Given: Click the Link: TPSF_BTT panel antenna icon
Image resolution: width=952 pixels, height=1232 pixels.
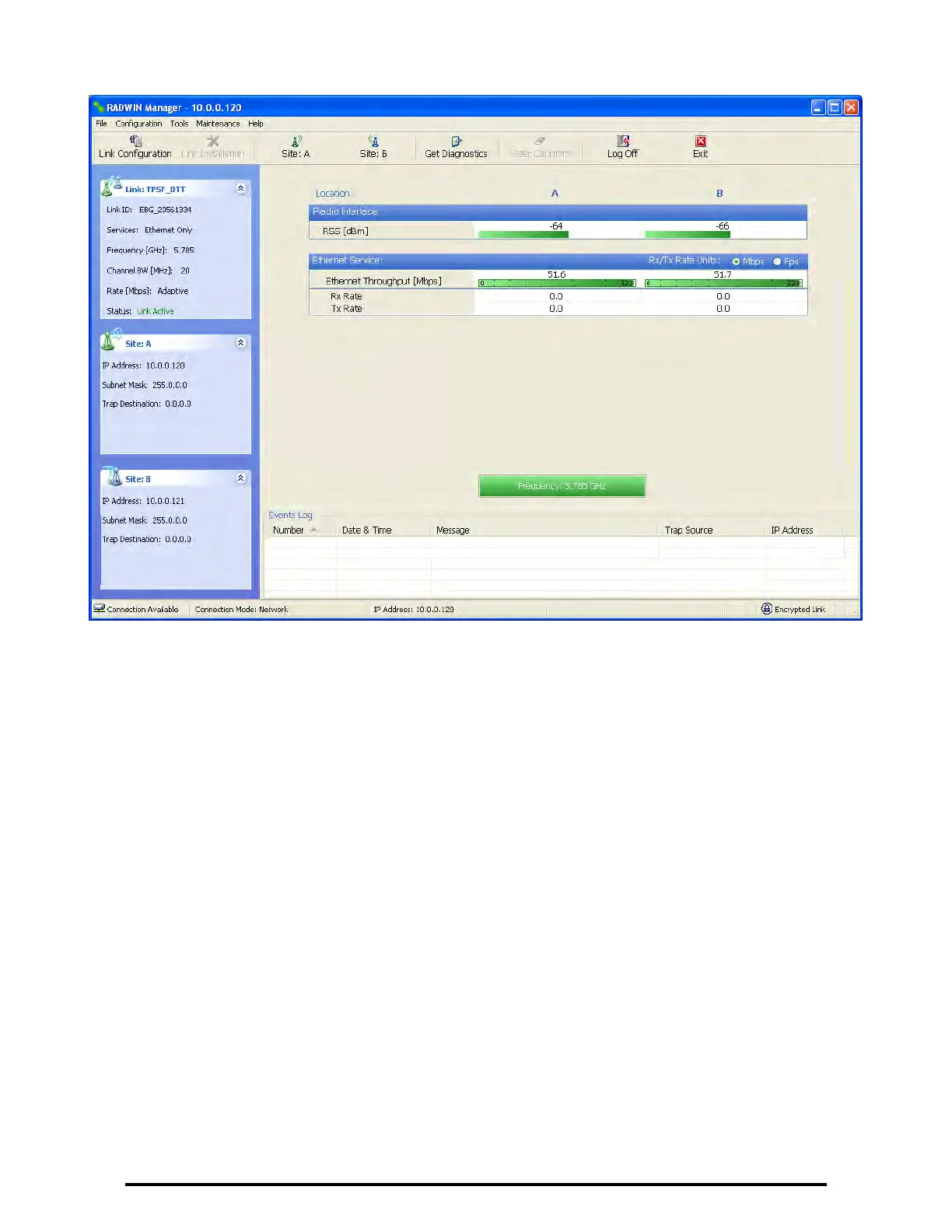Looking at the screenshot, I should tap(111, 186).
